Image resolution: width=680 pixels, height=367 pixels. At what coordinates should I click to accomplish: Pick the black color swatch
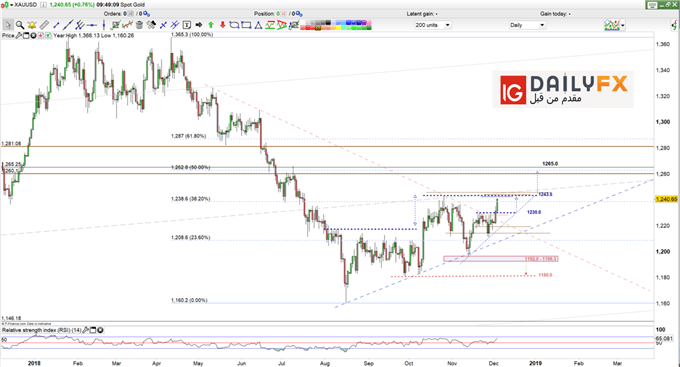[328, 23]
